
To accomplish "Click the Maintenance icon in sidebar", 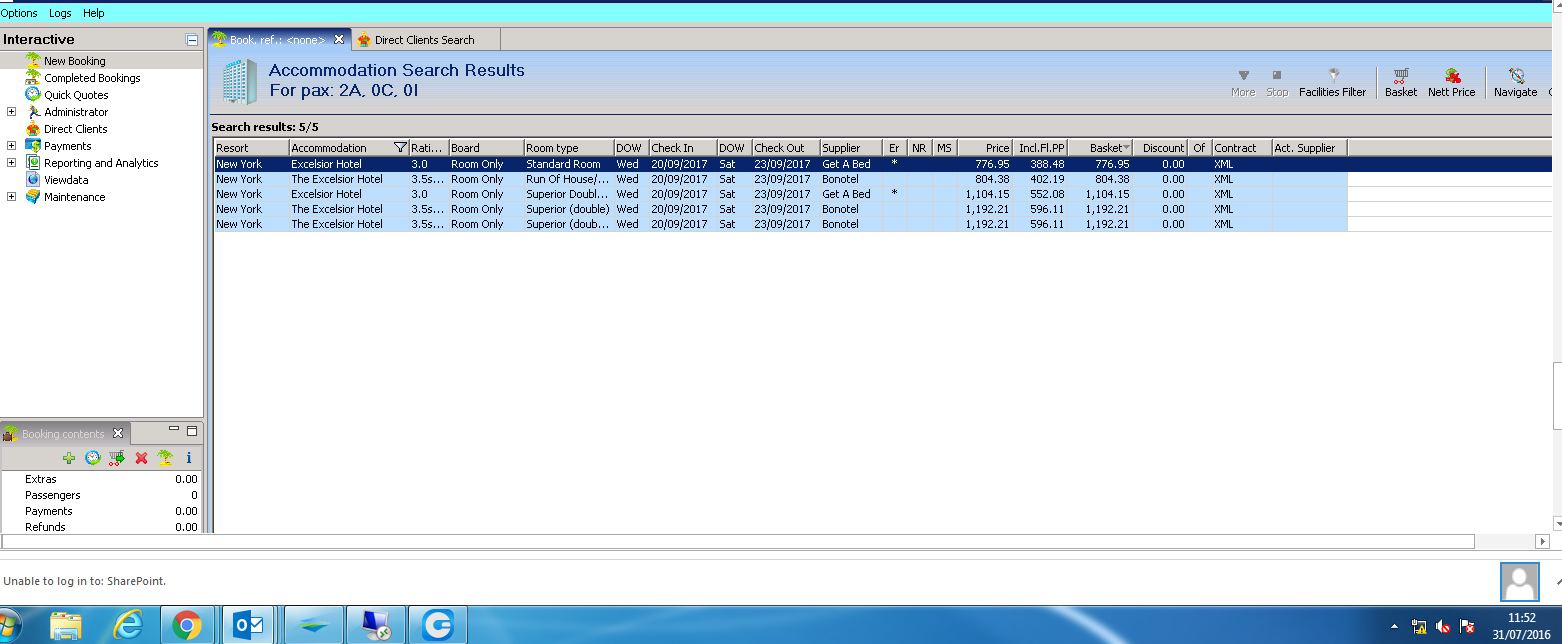I will 33,197.
